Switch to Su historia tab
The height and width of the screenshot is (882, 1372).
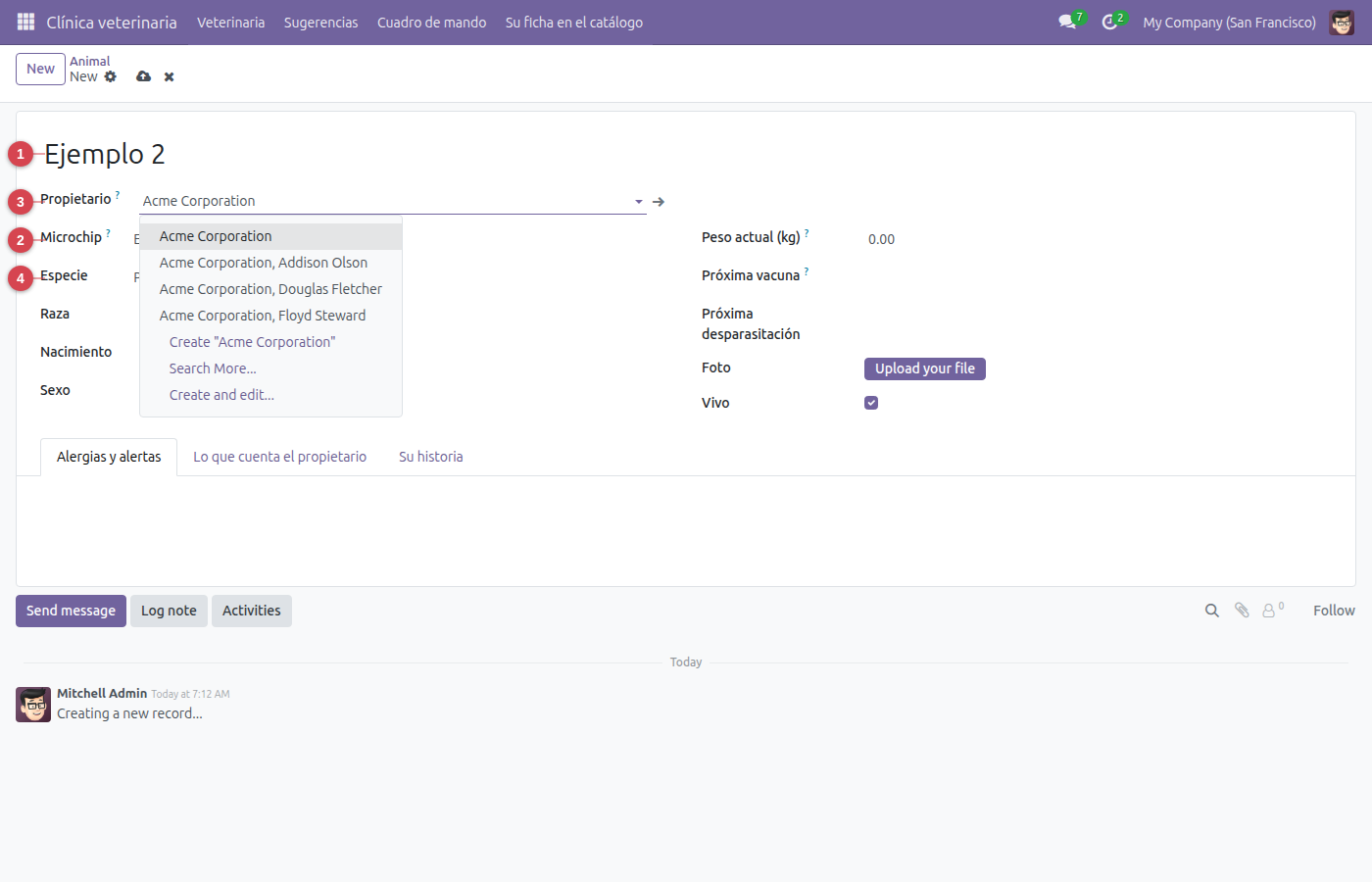(x=430, y=457)
